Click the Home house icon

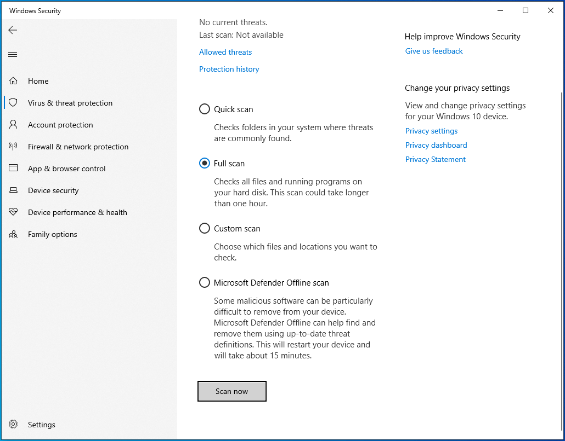click(13, 81)
